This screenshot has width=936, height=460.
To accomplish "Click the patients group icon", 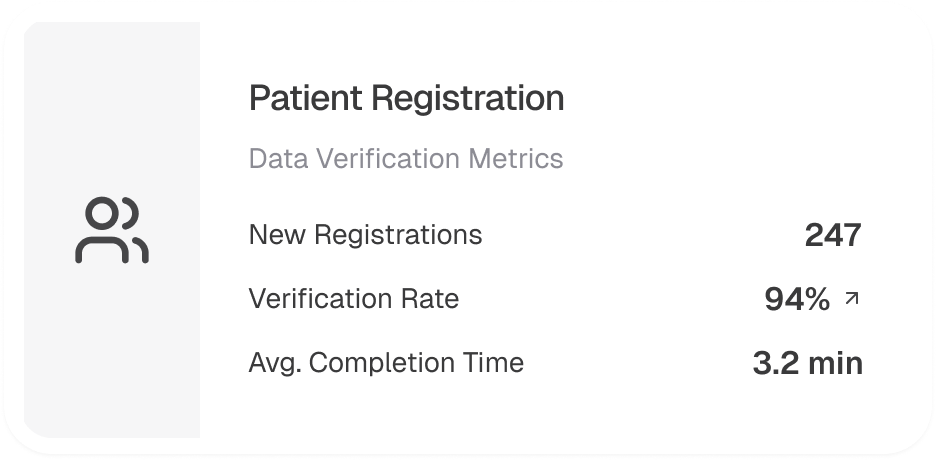I will [x=112, y=231].
